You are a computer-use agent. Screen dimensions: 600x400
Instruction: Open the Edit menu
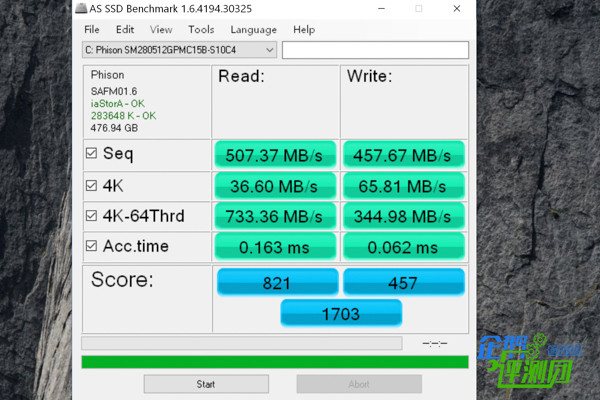pos(124,30)
